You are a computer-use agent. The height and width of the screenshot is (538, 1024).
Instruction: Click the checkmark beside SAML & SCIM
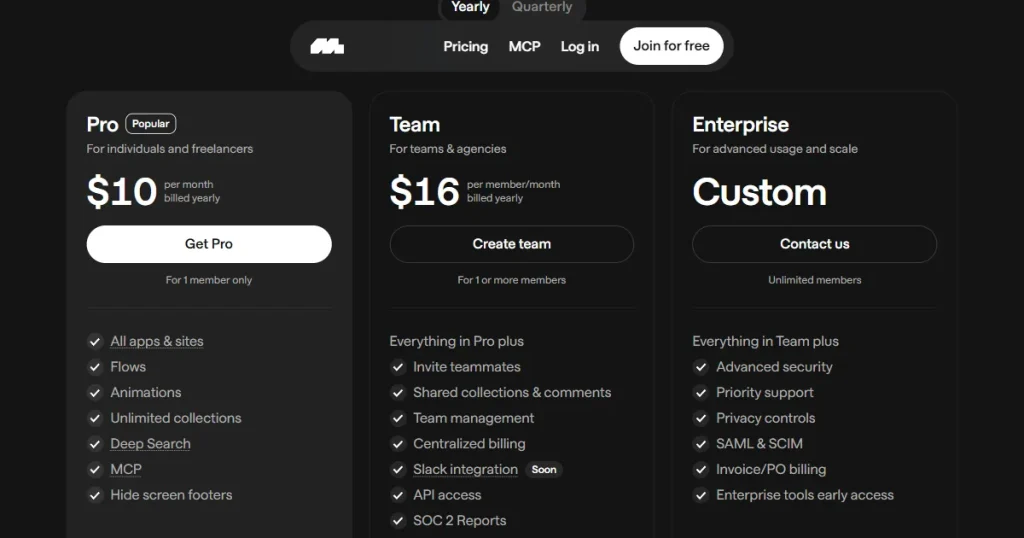[701, 444]
